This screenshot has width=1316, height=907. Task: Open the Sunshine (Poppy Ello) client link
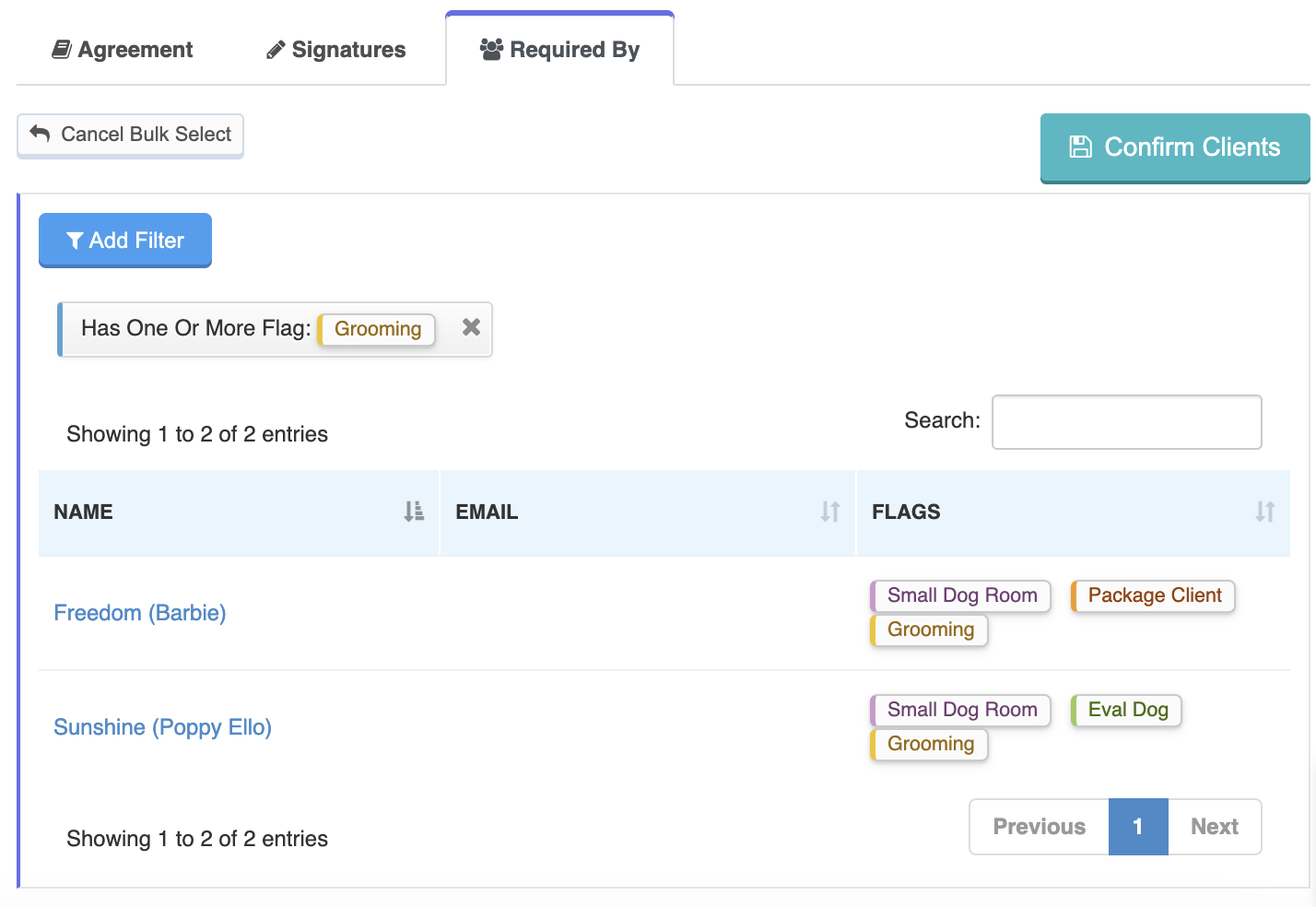tap(162, 727)
